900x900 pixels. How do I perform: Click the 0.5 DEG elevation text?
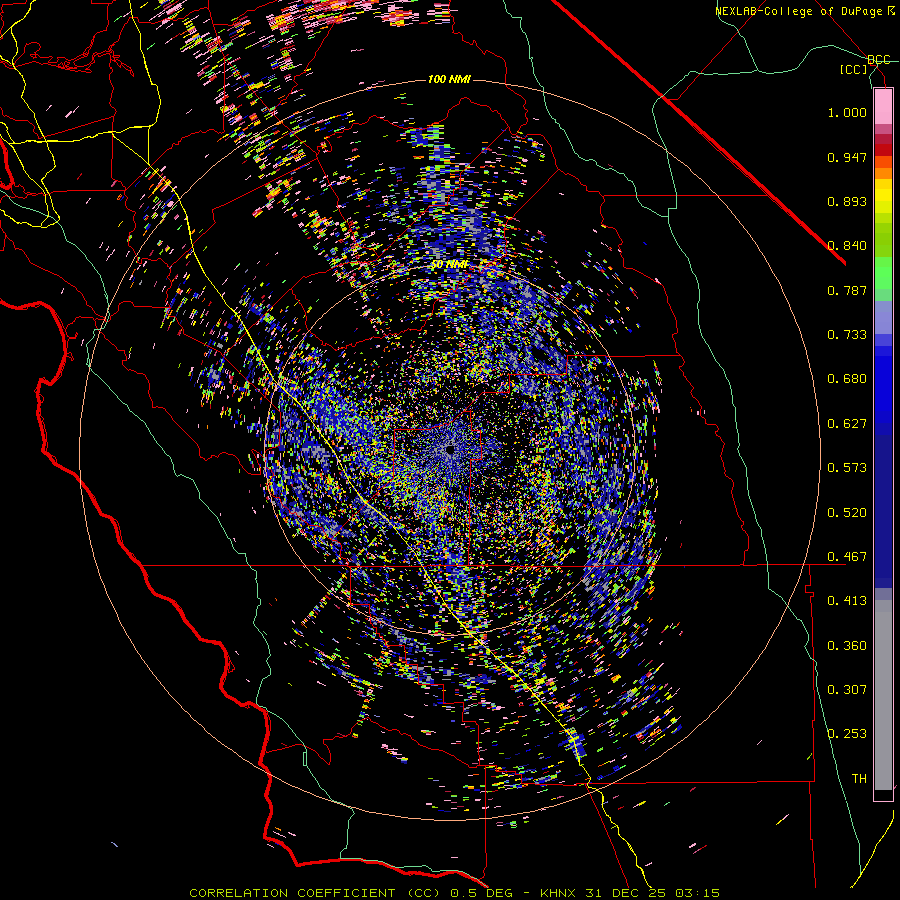tap(482, 893)
